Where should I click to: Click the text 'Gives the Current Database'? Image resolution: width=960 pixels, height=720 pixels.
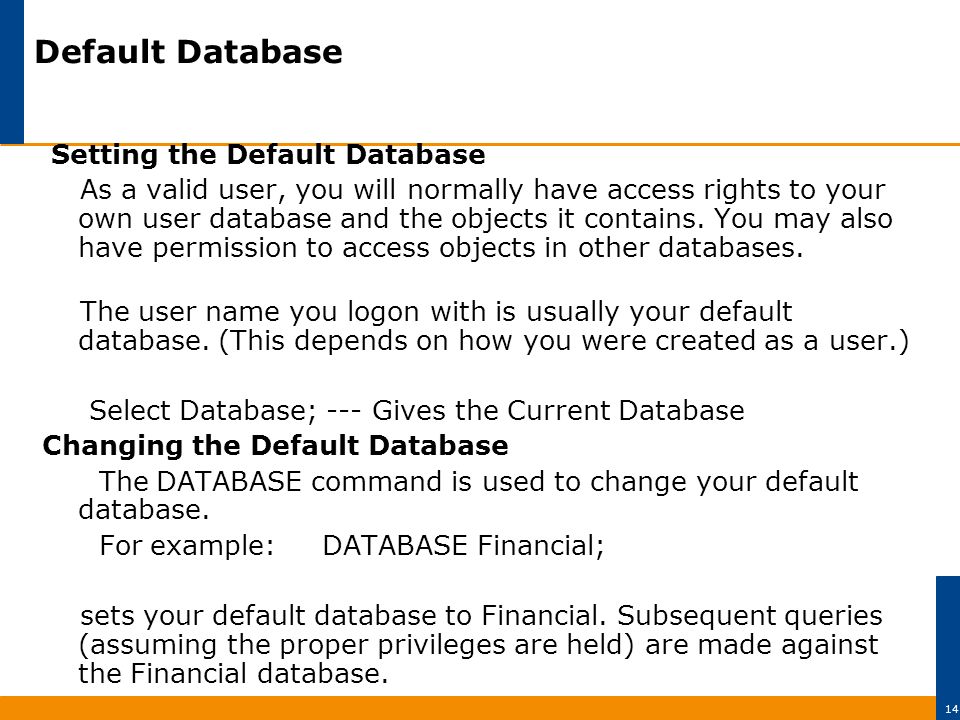pos(558,410)
